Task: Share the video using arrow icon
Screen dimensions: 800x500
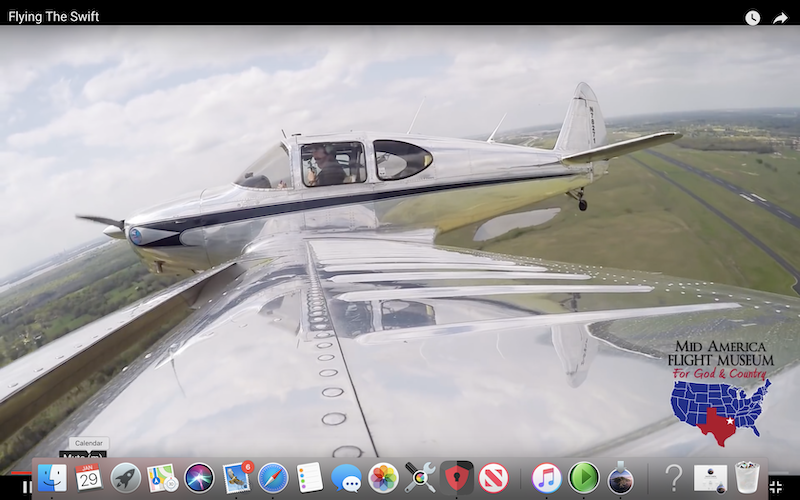Action: click(x=780, y=18)
